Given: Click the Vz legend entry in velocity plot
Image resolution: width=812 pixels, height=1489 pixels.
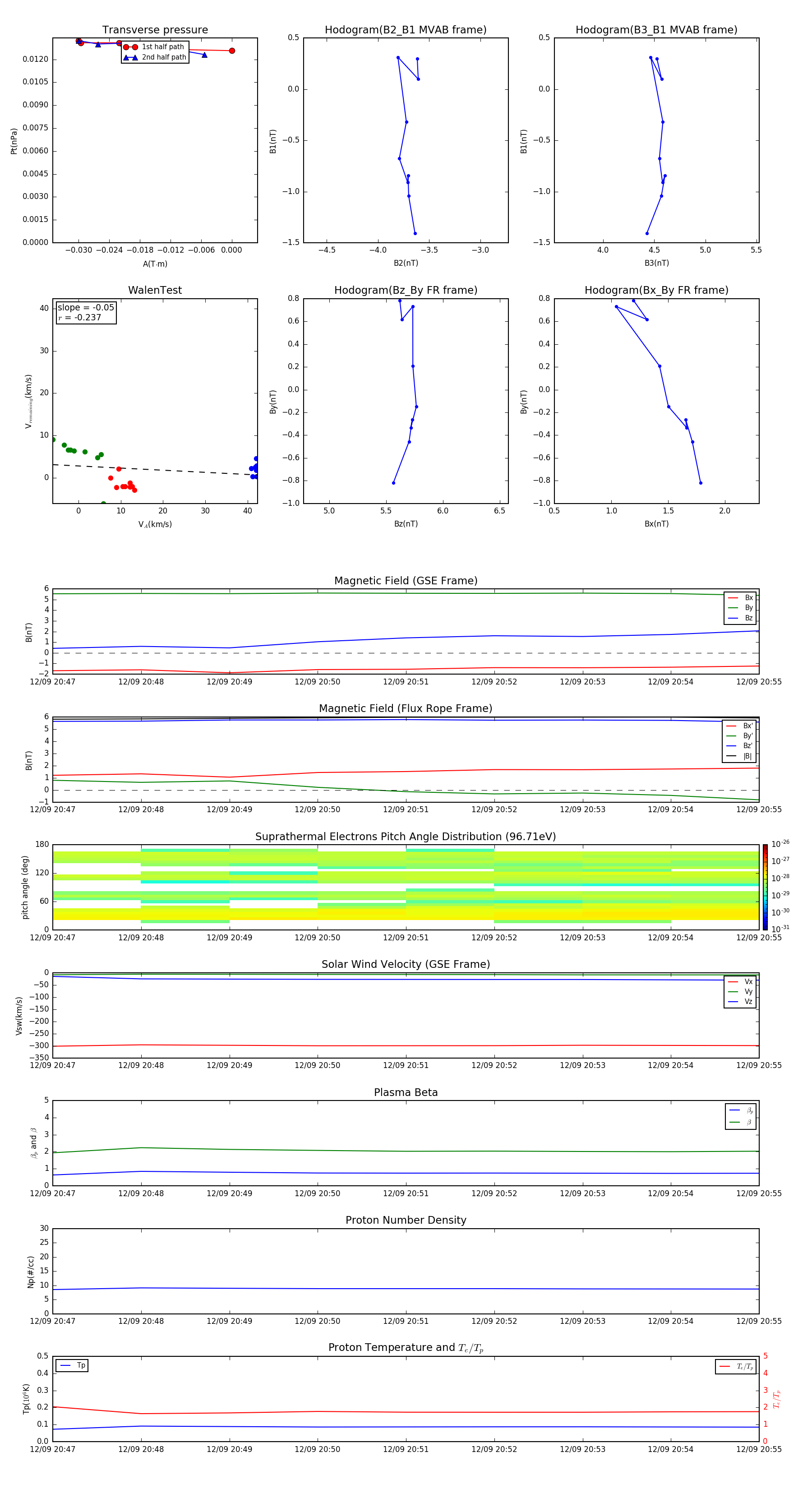Looking at the screenshot, I should [740, 1002].
